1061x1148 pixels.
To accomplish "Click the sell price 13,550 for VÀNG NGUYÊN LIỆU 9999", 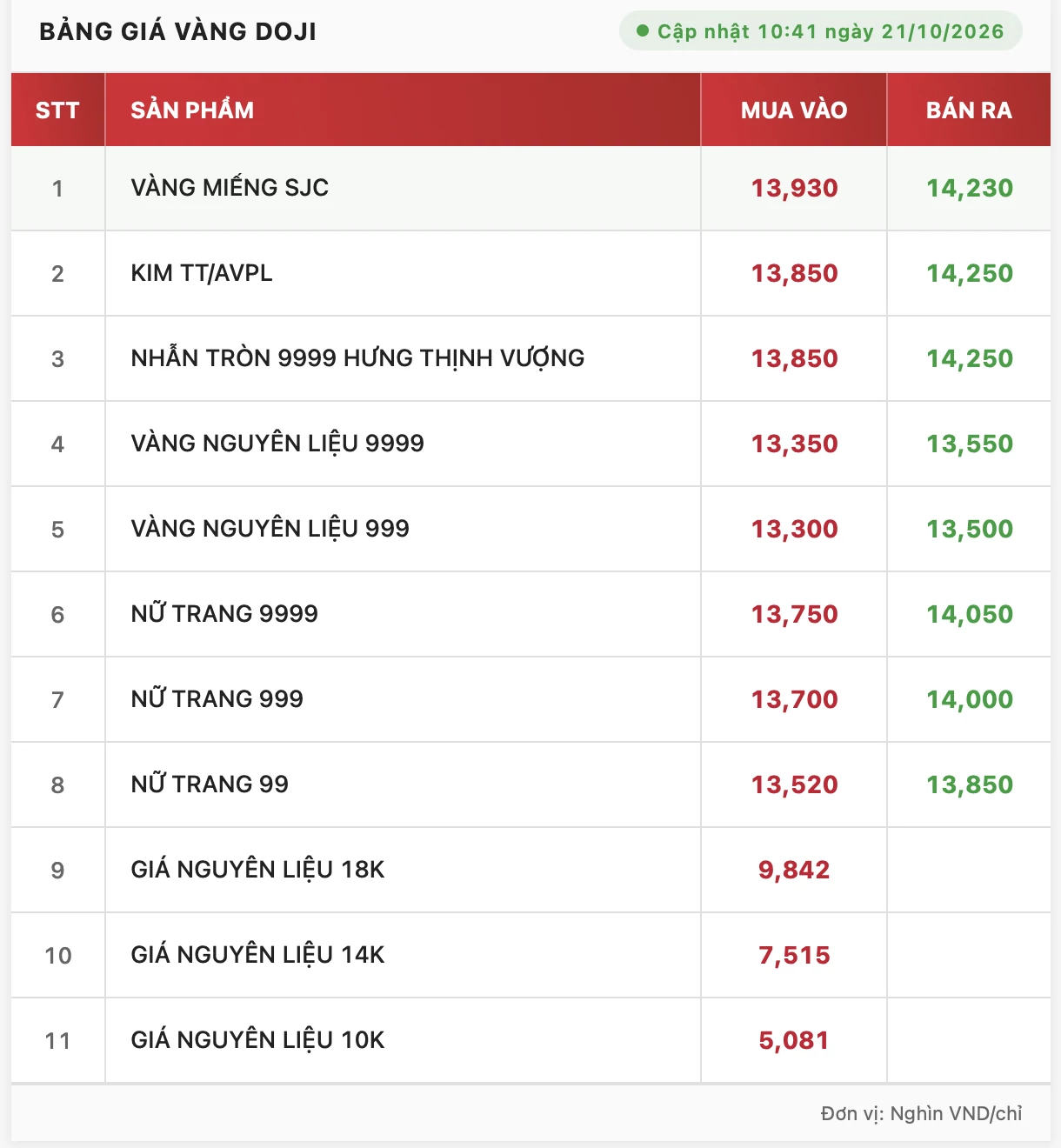I will [x=970, y=444].
